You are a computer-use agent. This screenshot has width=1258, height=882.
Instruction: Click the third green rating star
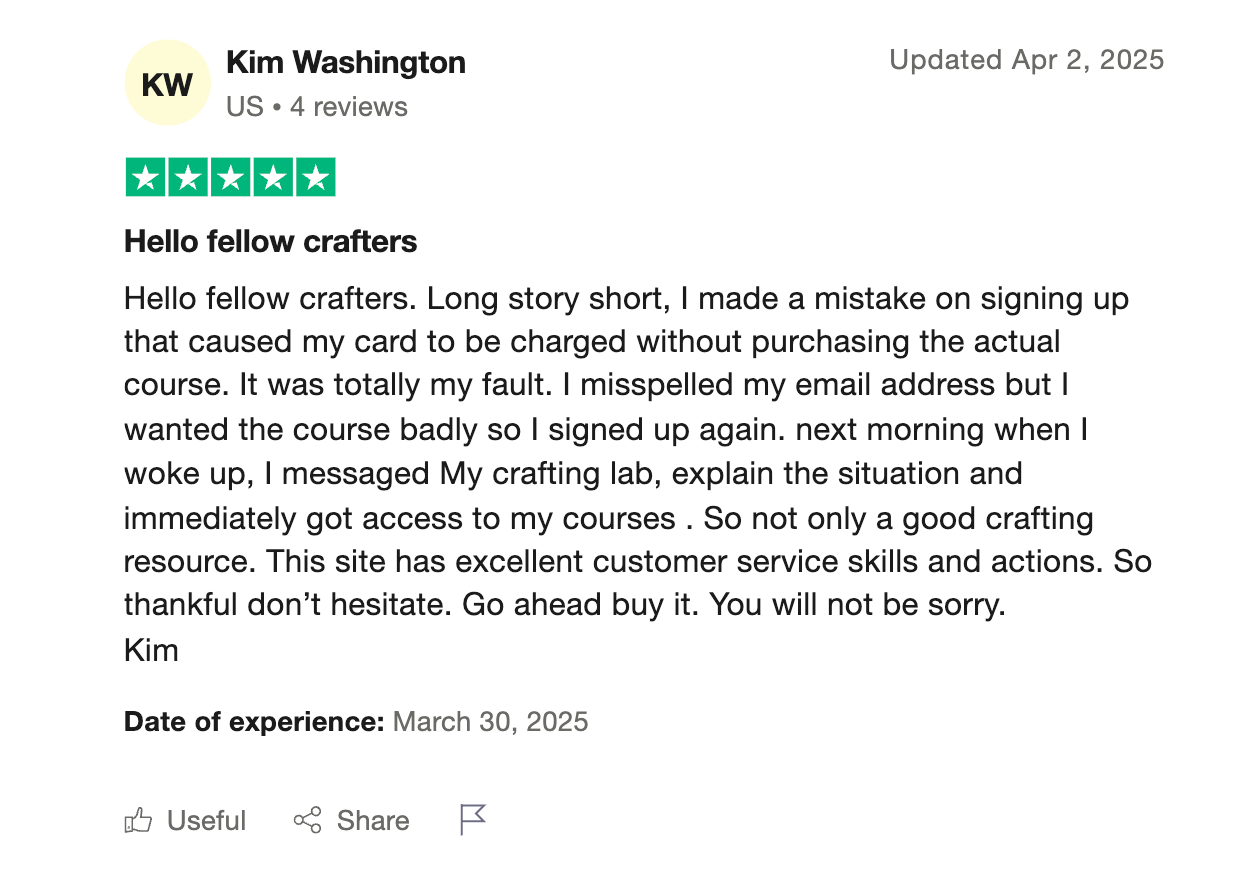(x=230, y=178)
